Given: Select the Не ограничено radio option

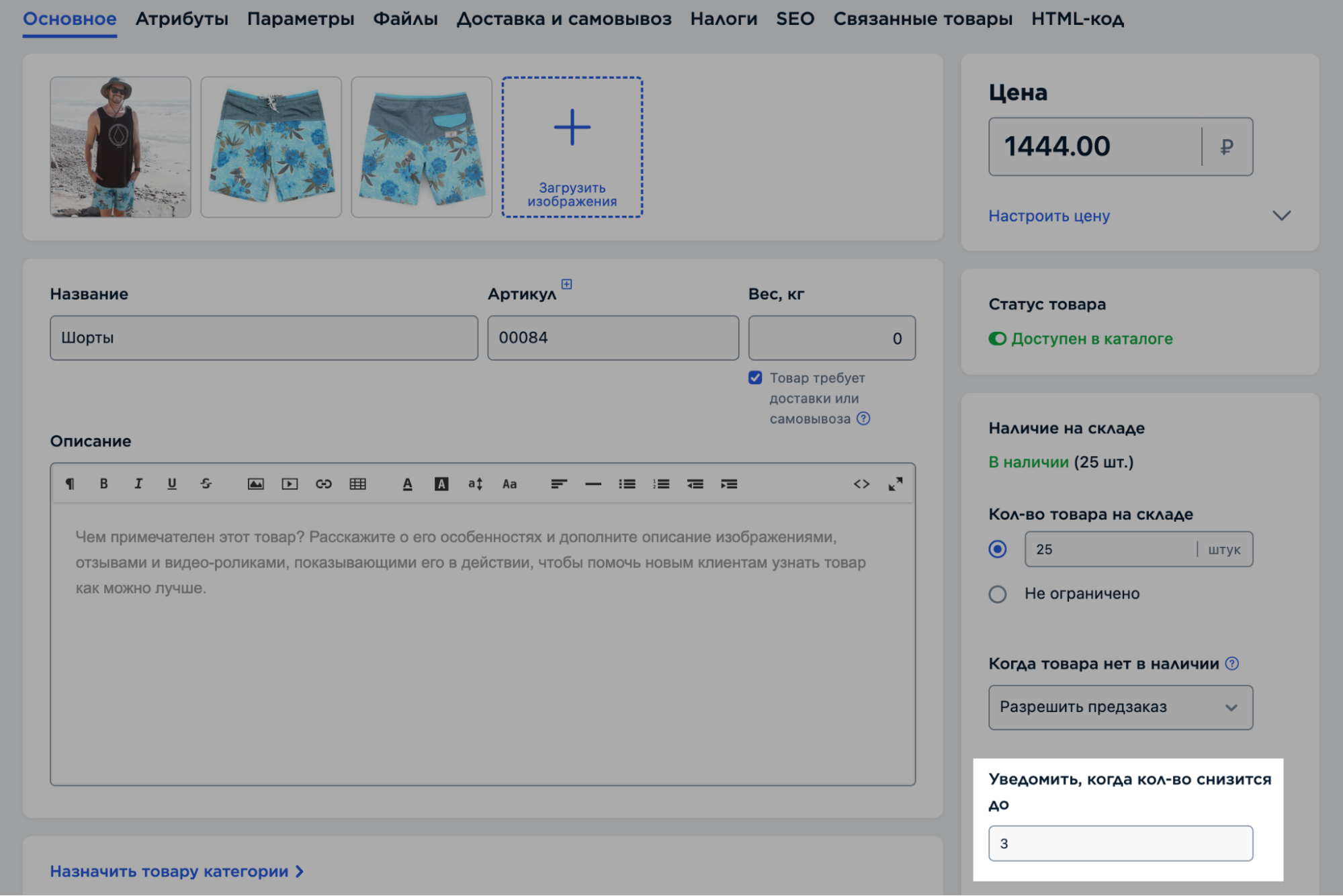Looking at the screenshot, I should (x=998, y=594).
